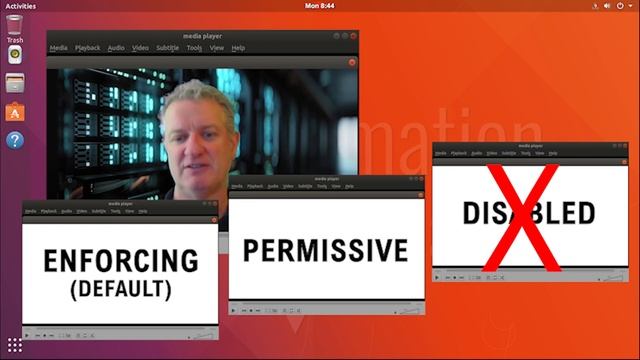Open Media menu in Permissive window
Screen dimensions: 640x360
pos(237,187)
